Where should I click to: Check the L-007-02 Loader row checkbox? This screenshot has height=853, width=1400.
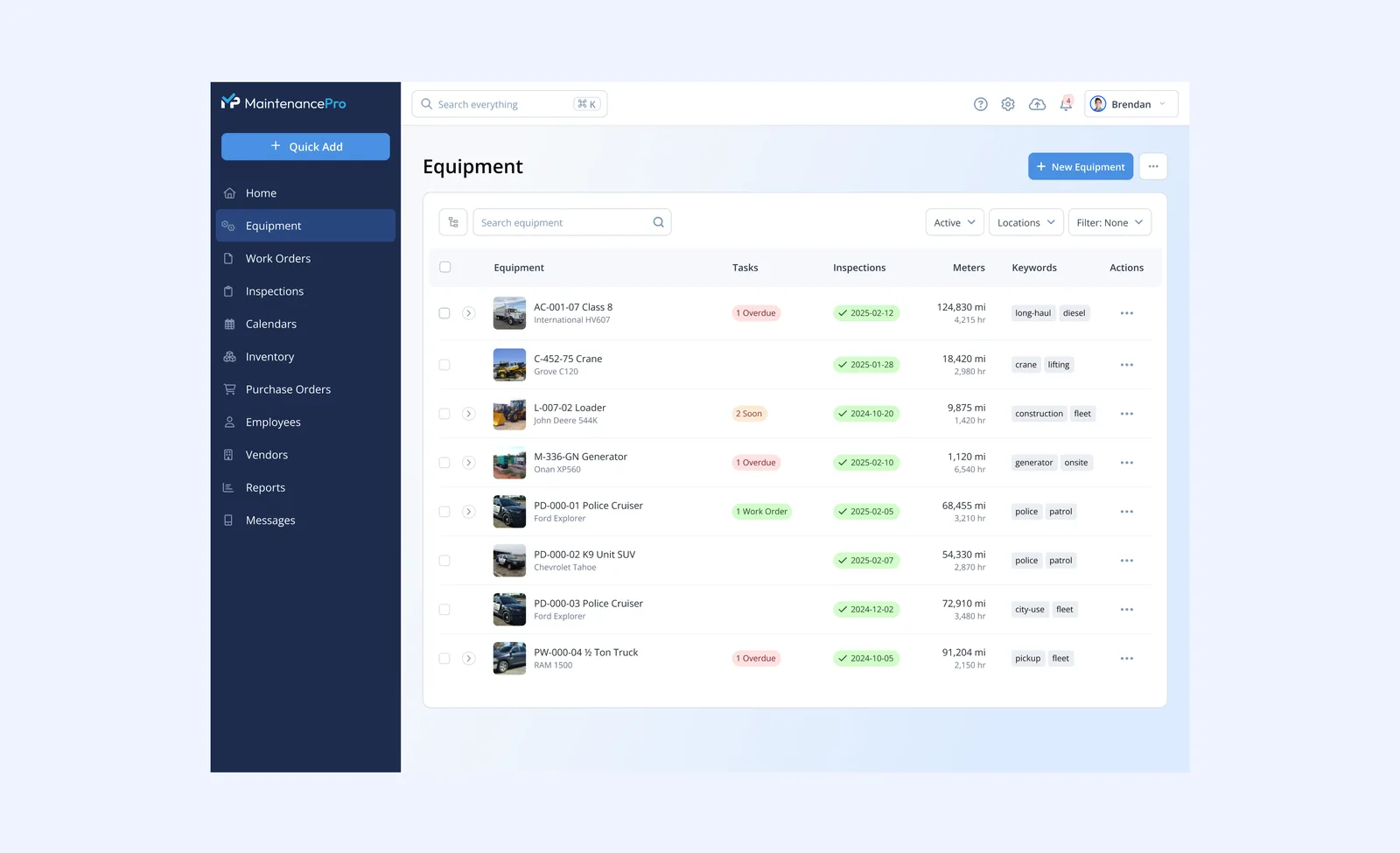[x=444, y=414]
